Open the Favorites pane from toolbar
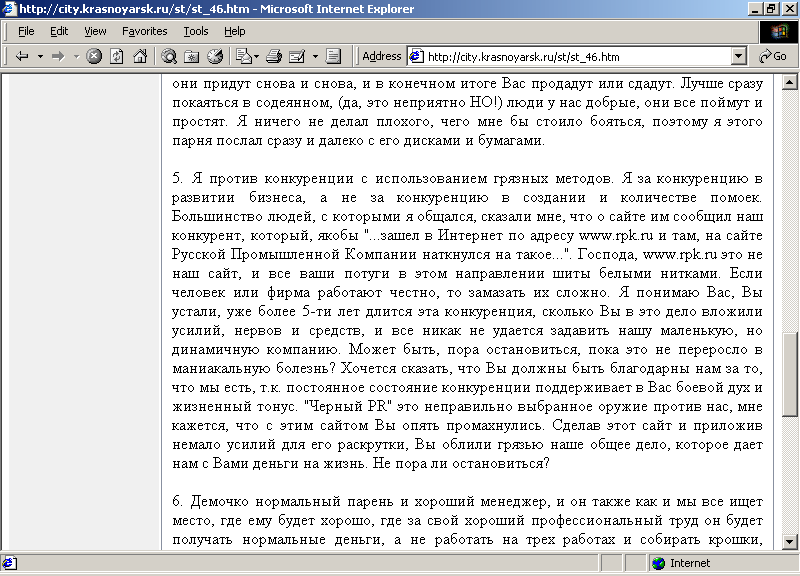Image resolution: width=800 pixels, height=576 pixels. pos(192,56)
